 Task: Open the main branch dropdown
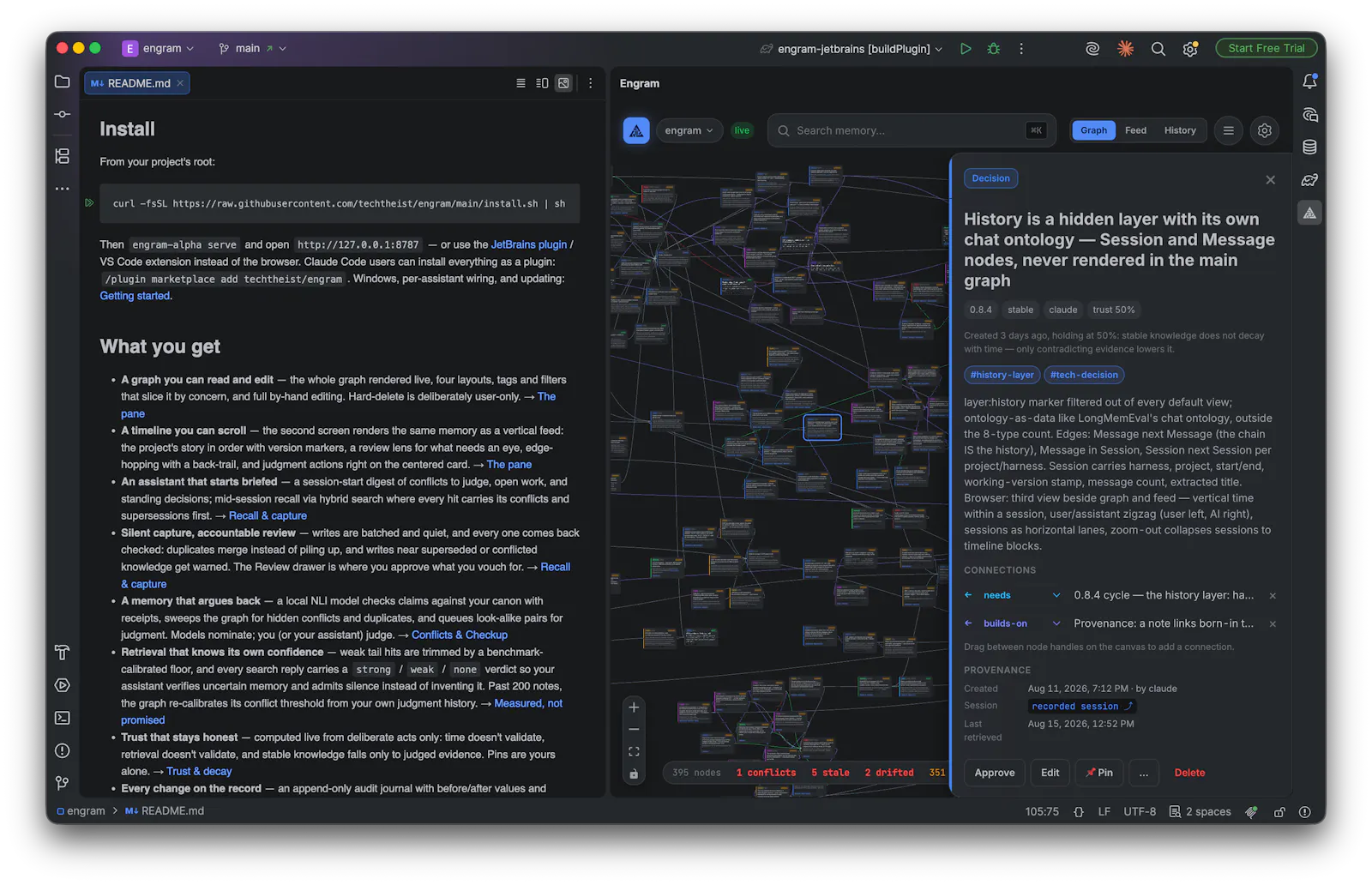253,49
